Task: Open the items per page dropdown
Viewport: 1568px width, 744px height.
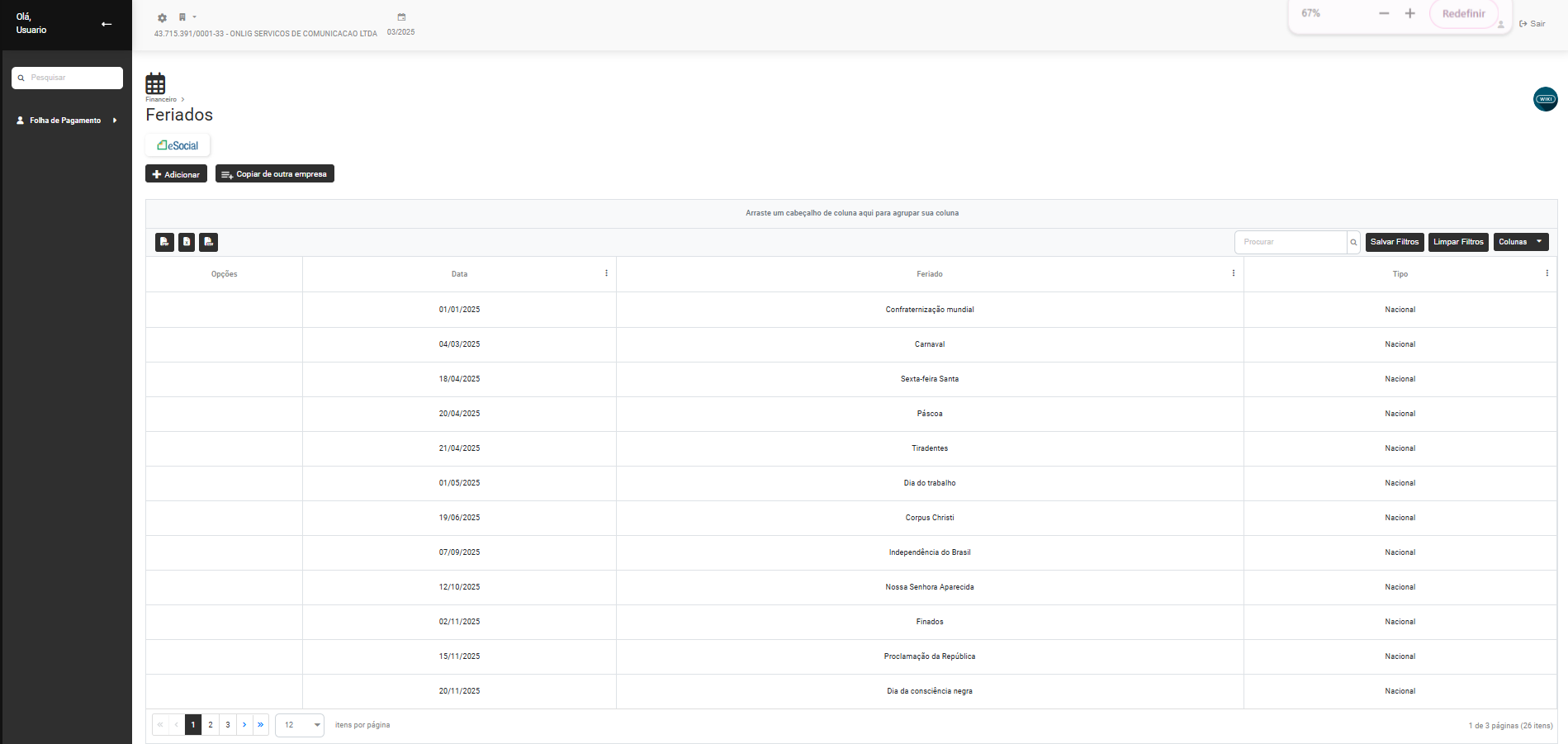Action: 300,725
